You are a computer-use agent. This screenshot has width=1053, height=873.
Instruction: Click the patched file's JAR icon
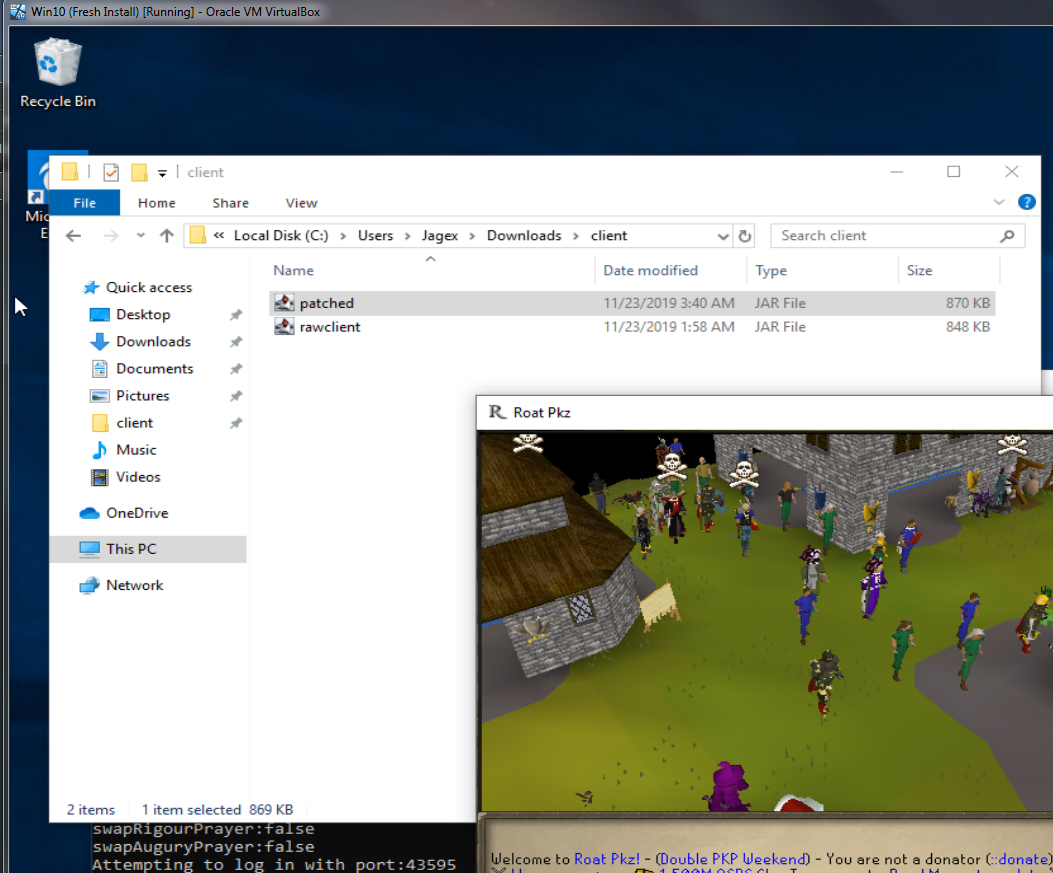(284, 303)
